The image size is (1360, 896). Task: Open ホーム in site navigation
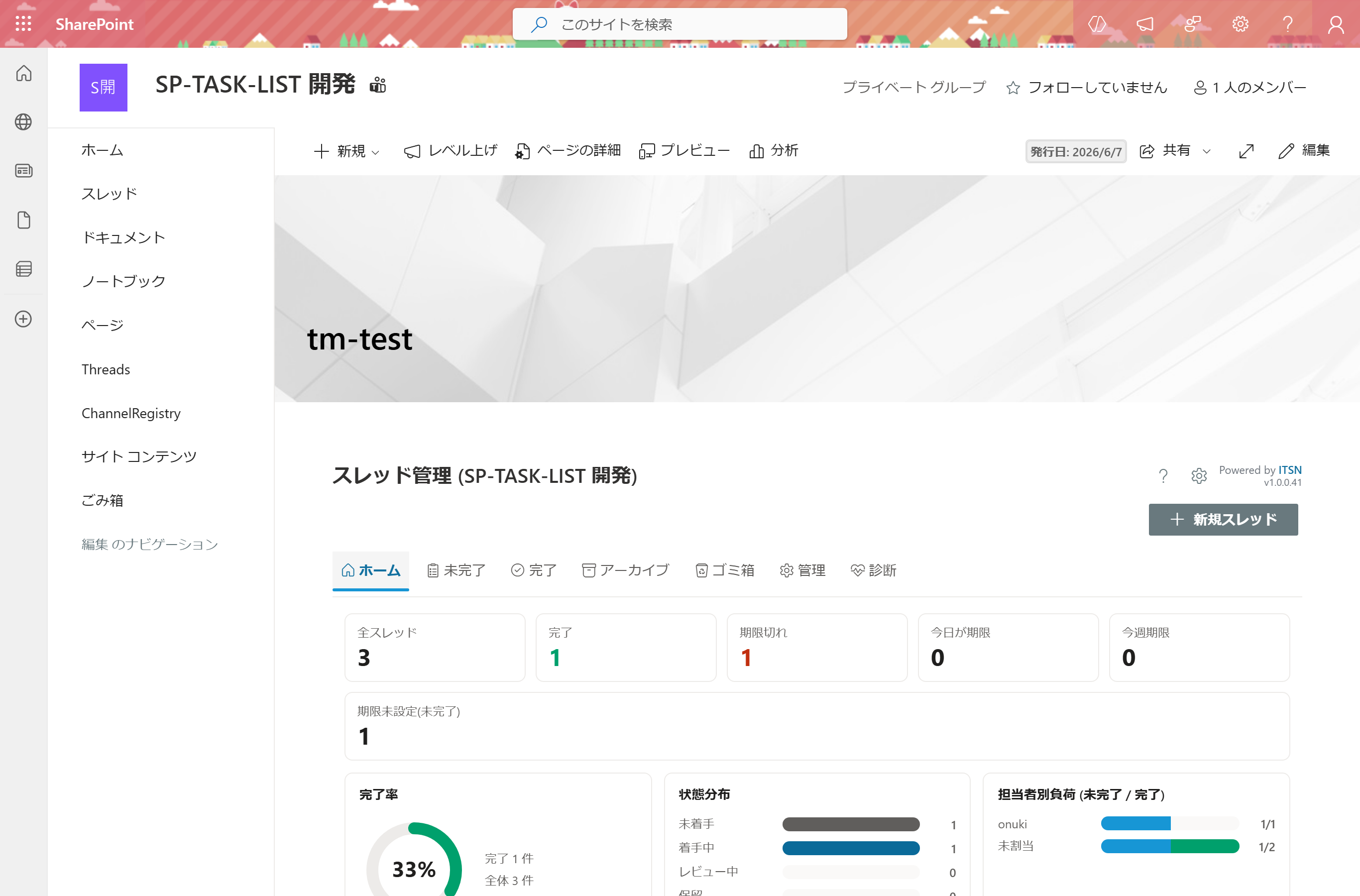(x=102, y=150)
